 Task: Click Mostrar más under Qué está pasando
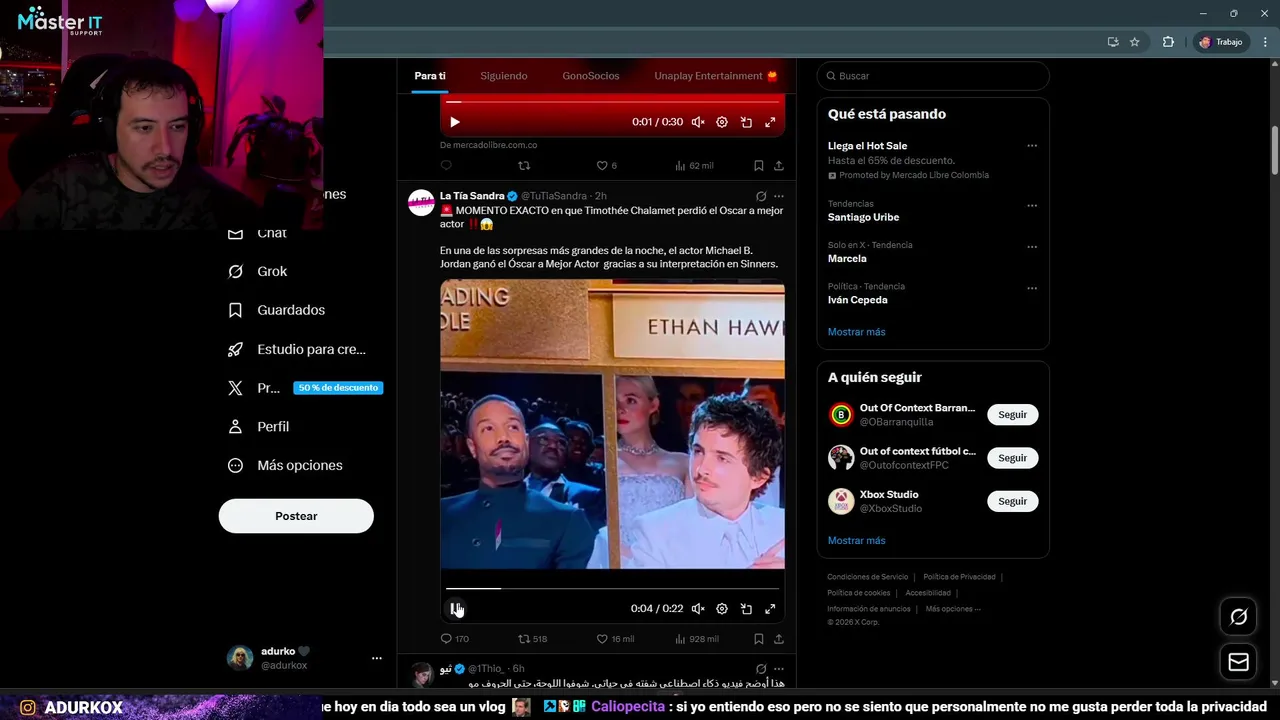pyautogui.click(x=856, y=332)
